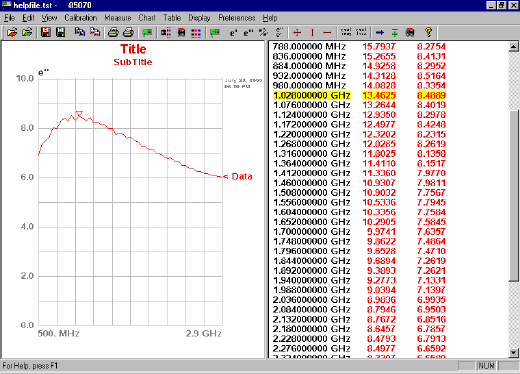Click the open-folder icon with red arrow
520x374 pixels.
[12, 32]
